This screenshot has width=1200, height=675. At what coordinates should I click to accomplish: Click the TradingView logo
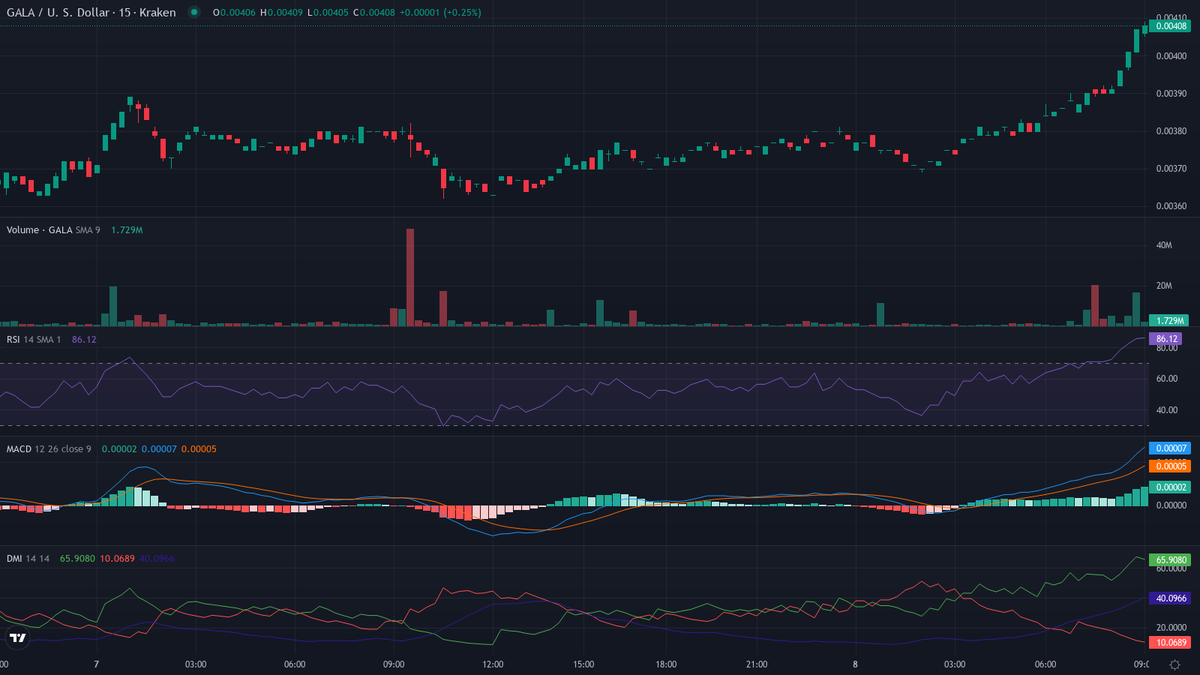(17, 638)
